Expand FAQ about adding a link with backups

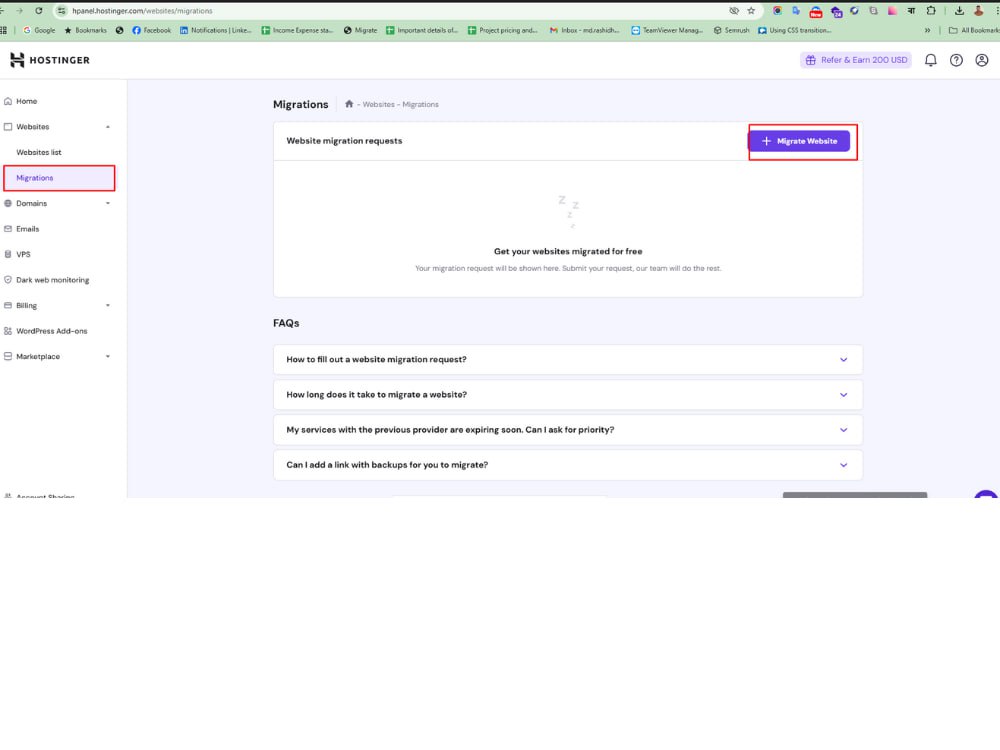click(568, 465)
